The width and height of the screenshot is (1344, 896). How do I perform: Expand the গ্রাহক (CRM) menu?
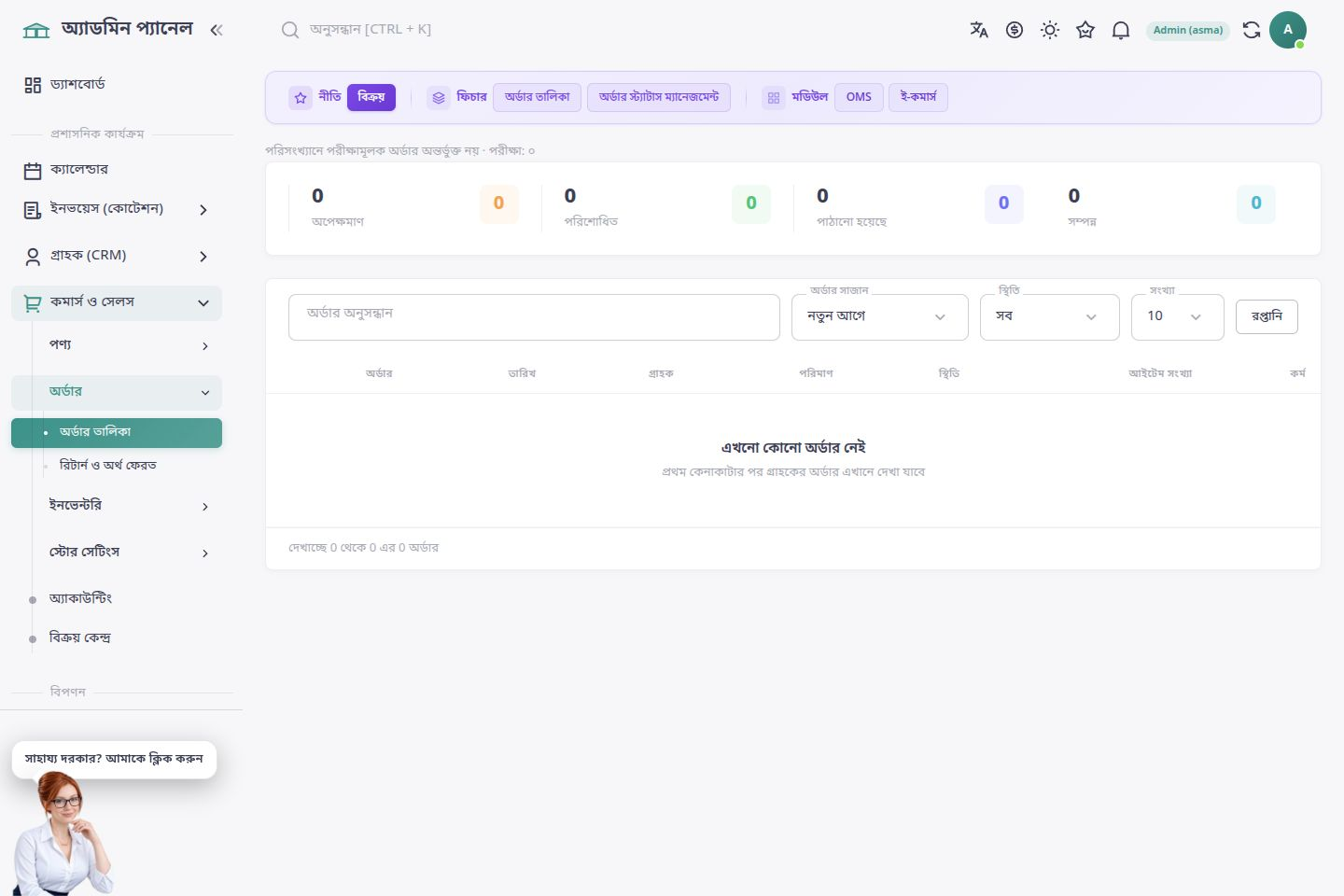click(x=118, y=256)
